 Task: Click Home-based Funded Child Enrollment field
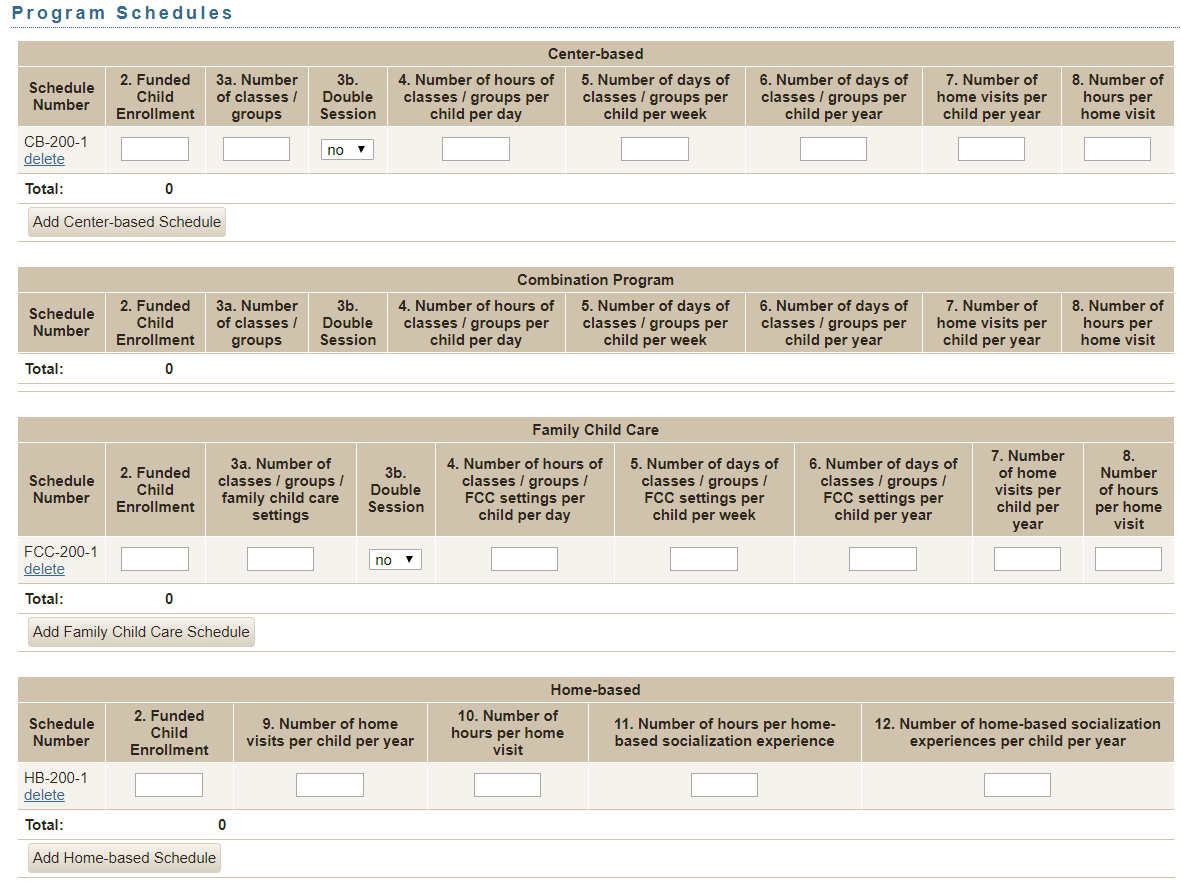pyautogui.click(x=169, y=785)
